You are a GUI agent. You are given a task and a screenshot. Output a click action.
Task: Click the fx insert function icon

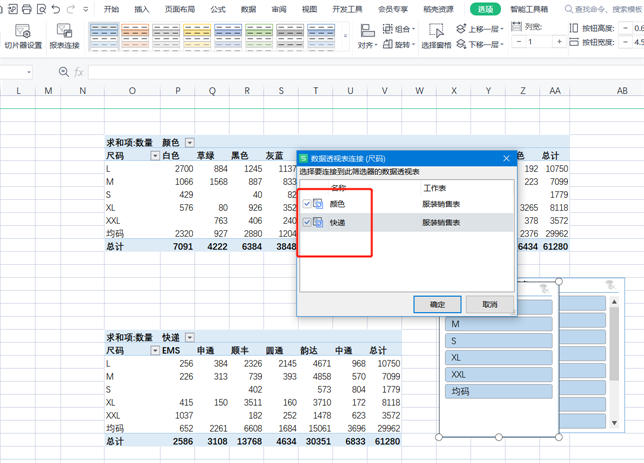pos(79,72)
